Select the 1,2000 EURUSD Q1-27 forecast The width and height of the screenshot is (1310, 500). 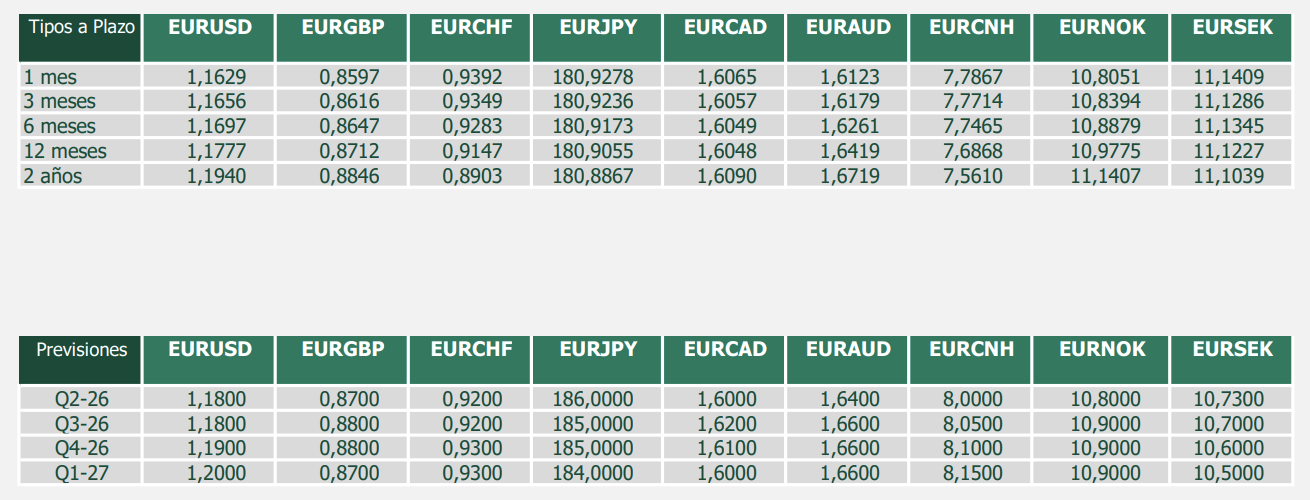point(216,473)
